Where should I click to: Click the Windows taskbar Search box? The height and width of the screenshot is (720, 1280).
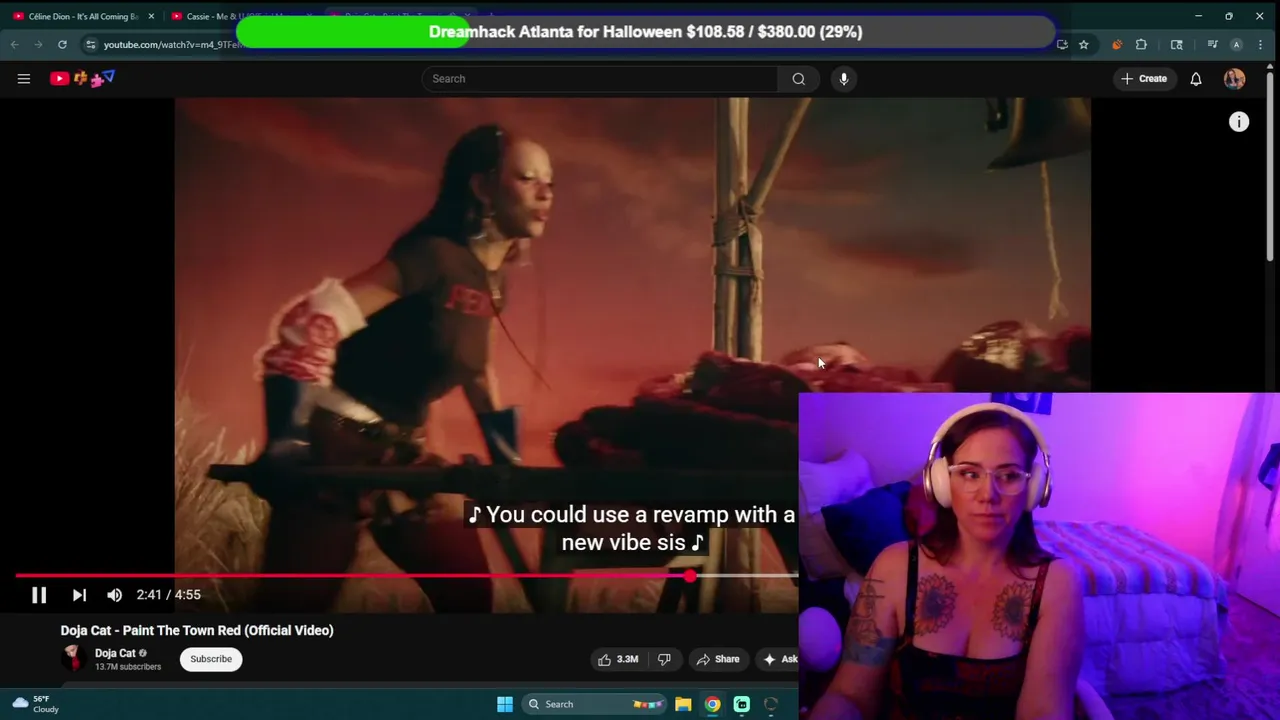(592, 704)
